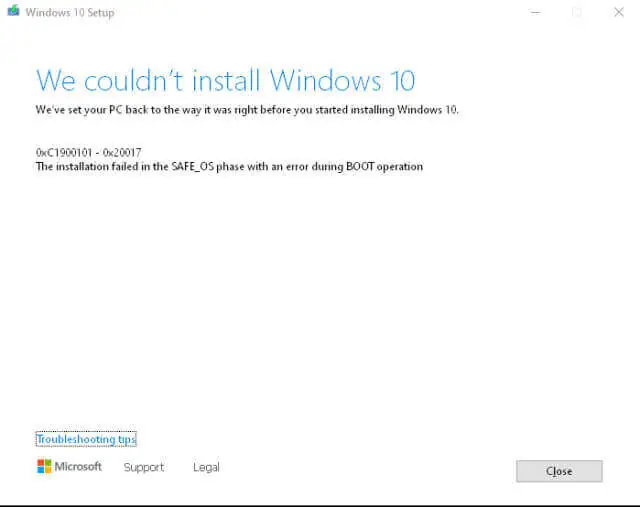Close the setup window with X
Viewport: 640px width, 507px height.
[x=619, y=12]
